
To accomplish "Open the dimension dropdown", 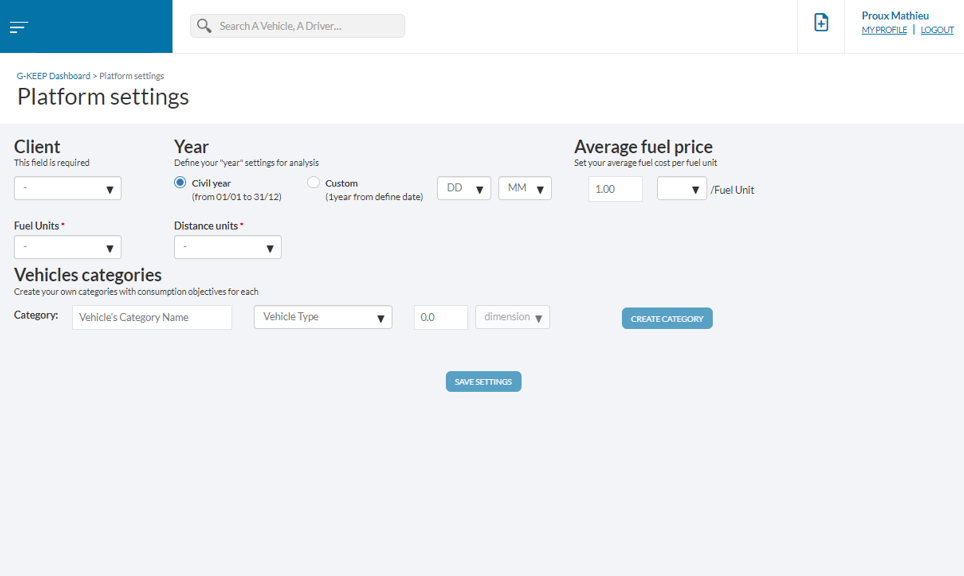I will (x=512, y=317).
